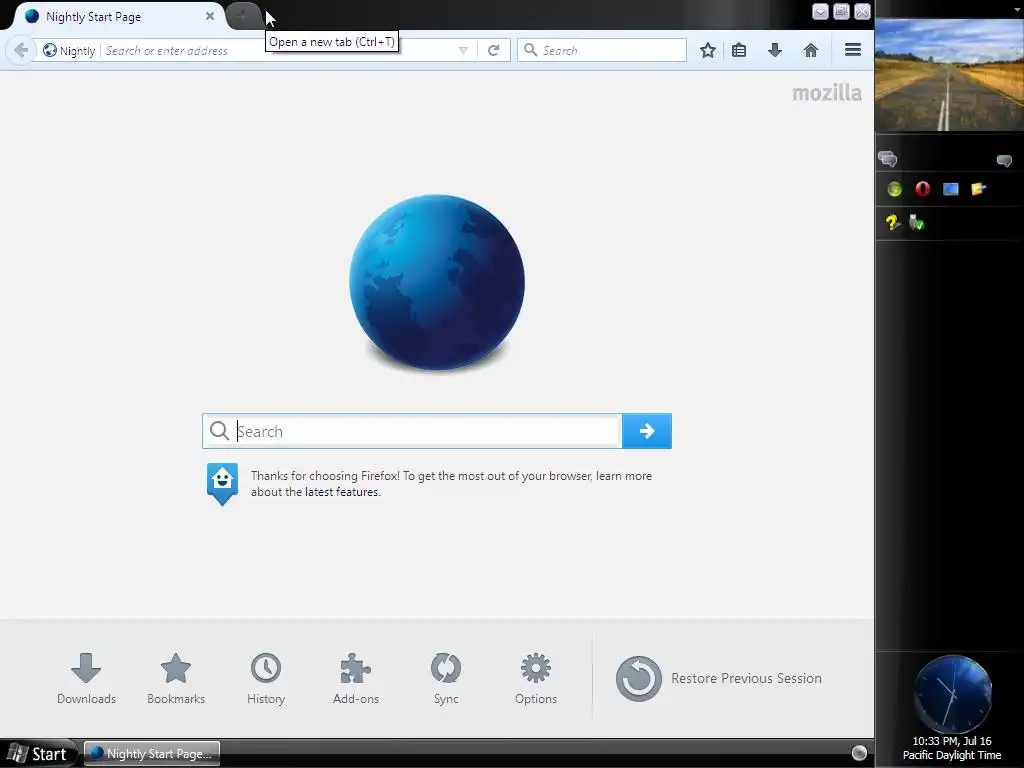Open a new tab with the plus button
Viewport: 1024px width, 768px height.
tap(243, 16)
